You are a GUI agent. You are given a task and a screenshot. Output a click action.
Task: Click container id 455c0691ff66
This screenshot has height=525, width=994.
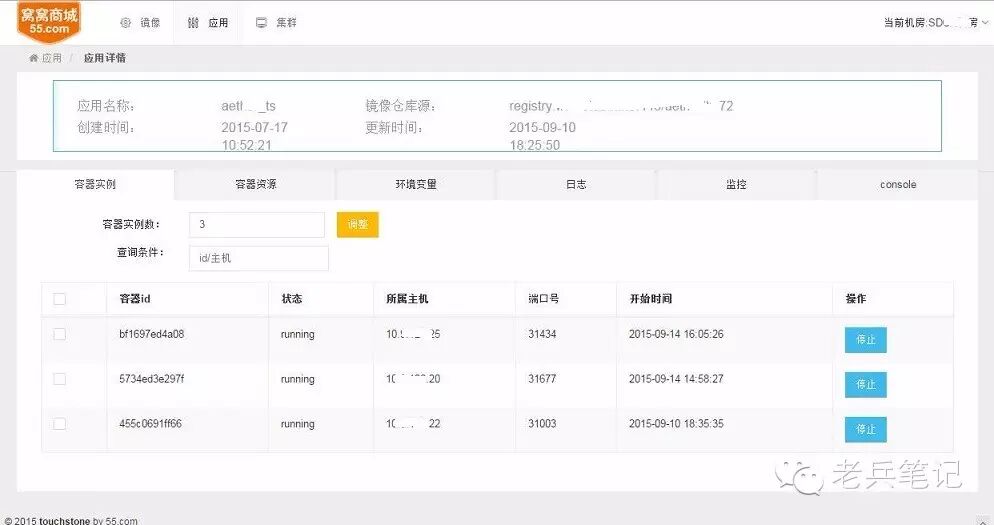[150, 424]
